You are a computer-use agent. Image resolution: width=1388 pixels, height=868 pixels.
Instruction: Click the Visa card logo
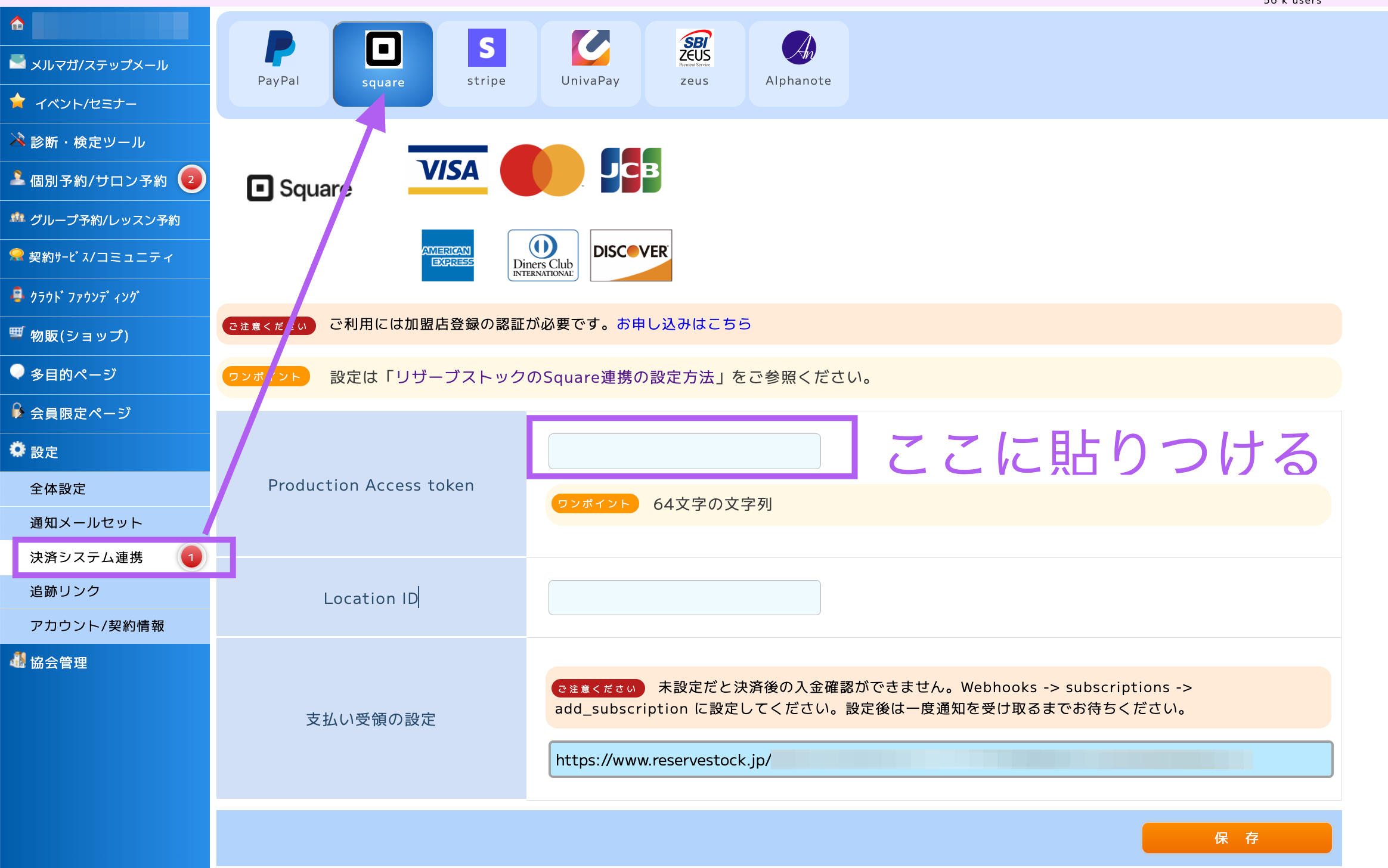tap(448, 170)
